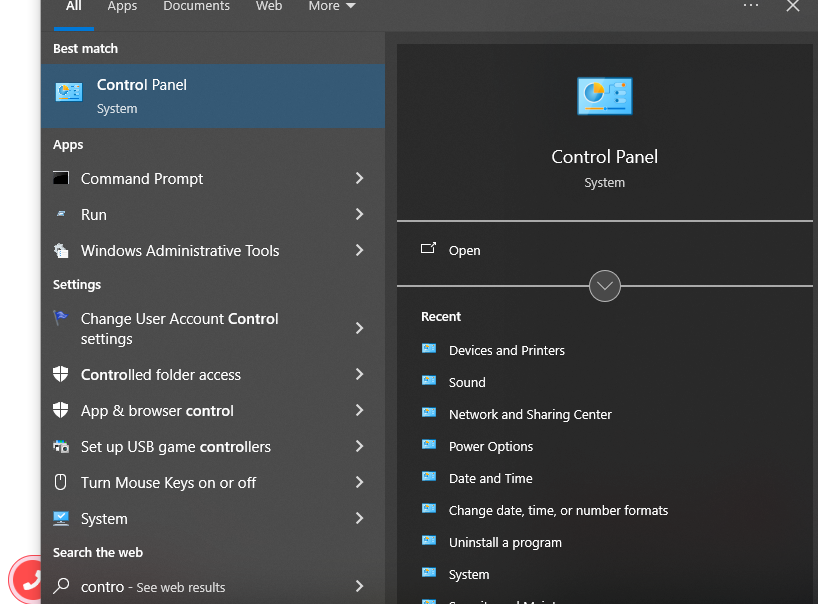Click the Turn Mouse Keys mouse icon
Screen dimensions: 818x604
(x=61, y=482)
